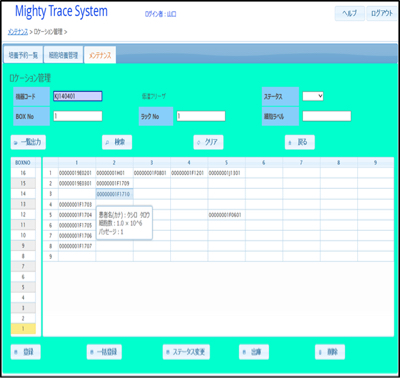The width and height of the screenshot is (400, 378).
Task: Focus the BOX No input field
Action: [x=78, y=116]
